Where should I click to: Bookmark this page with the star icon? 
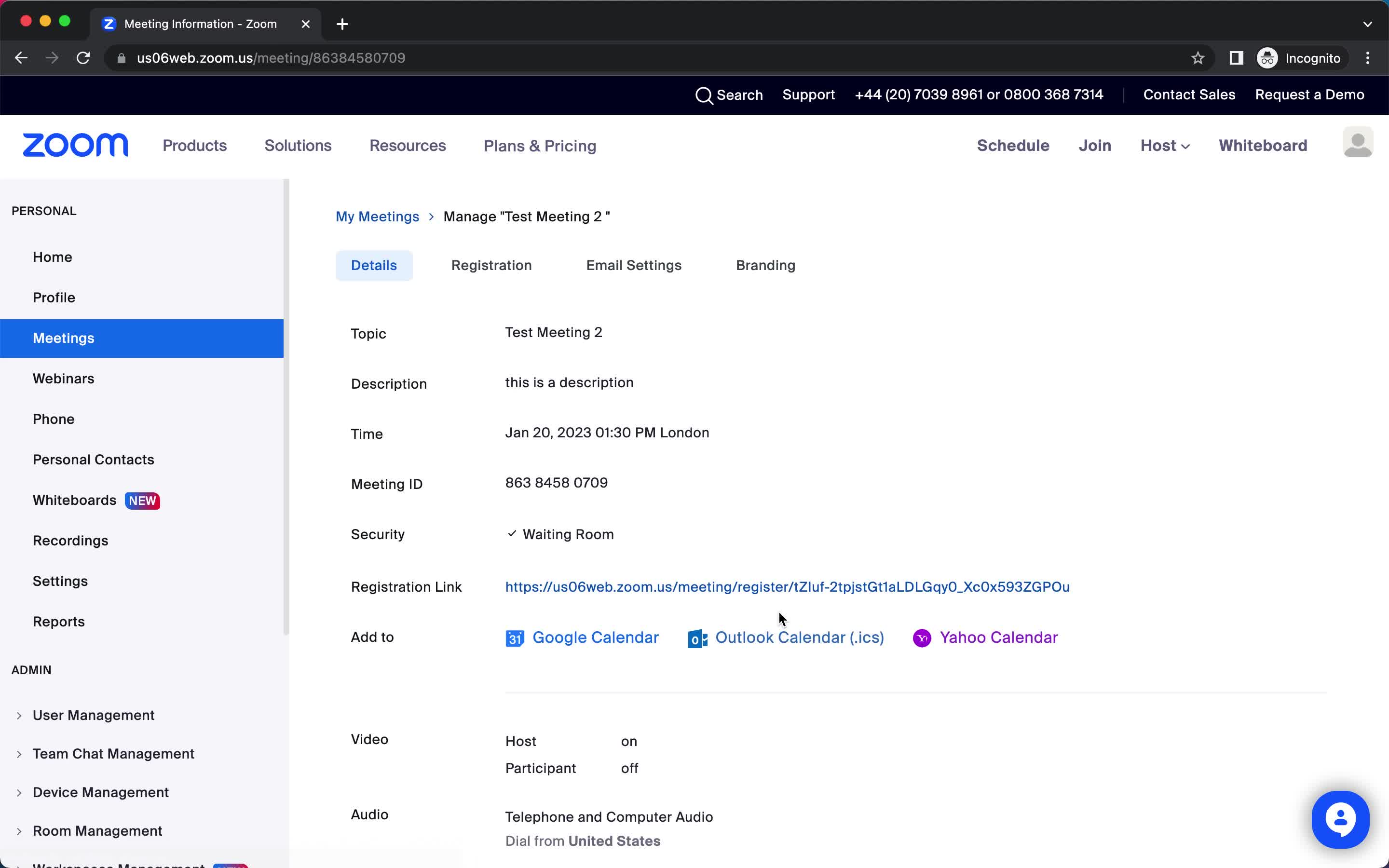tap(1198, 58)
